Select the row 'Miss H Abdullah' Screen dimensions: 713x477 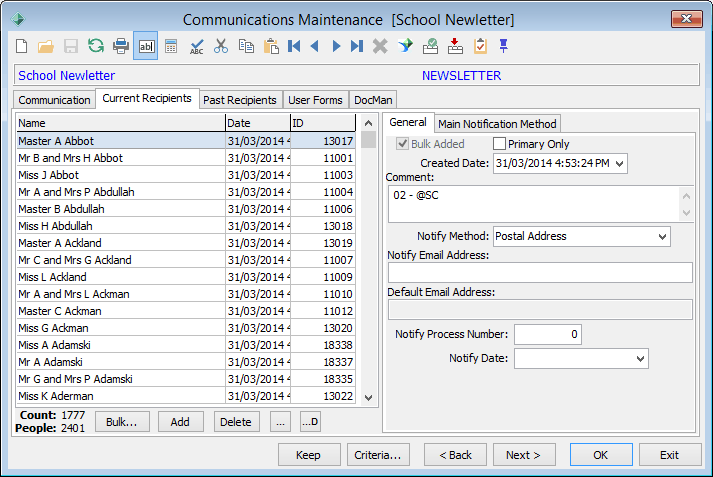coord(186,226)
